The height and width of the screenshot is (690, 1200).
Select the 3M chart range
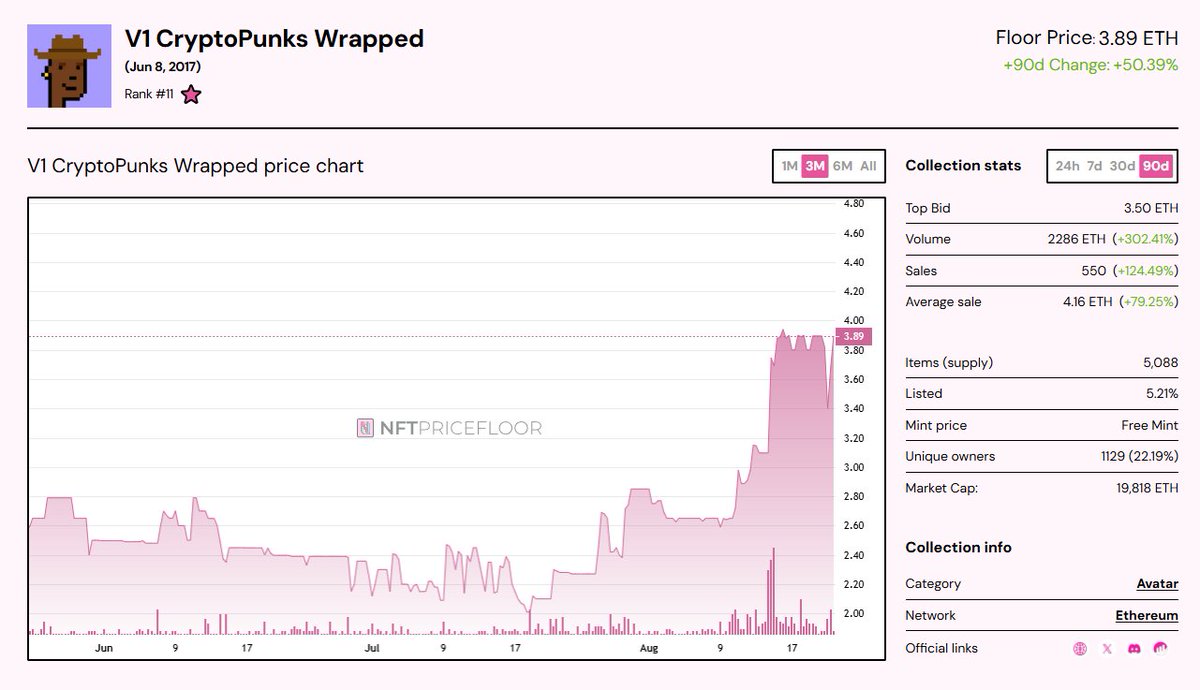click(x=815, y=166)
